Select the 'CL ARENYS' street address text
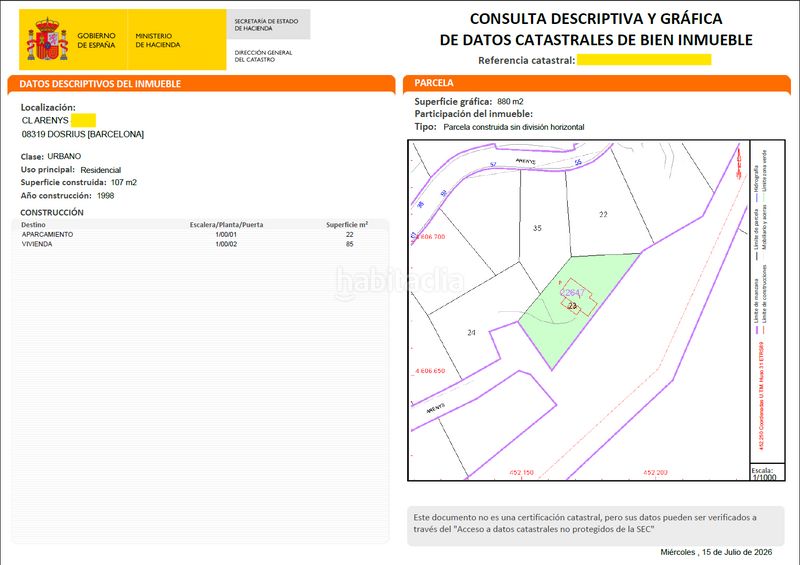 (45, 120)
